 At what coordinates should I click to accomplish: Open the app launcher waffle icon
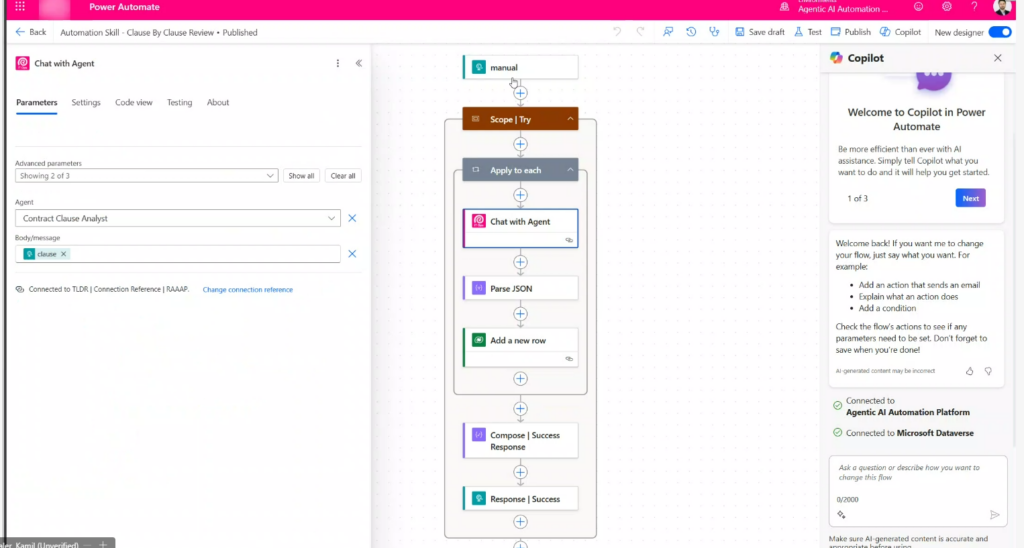click(x=20, y=7)
